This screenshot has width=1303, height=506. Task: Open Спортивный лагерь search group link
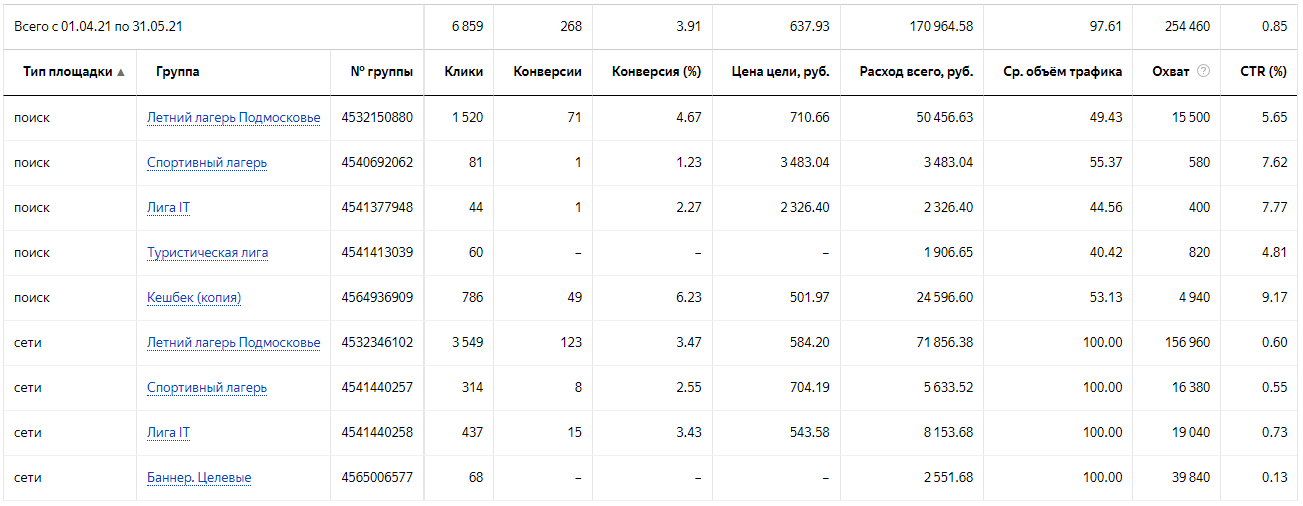(207, 163)
